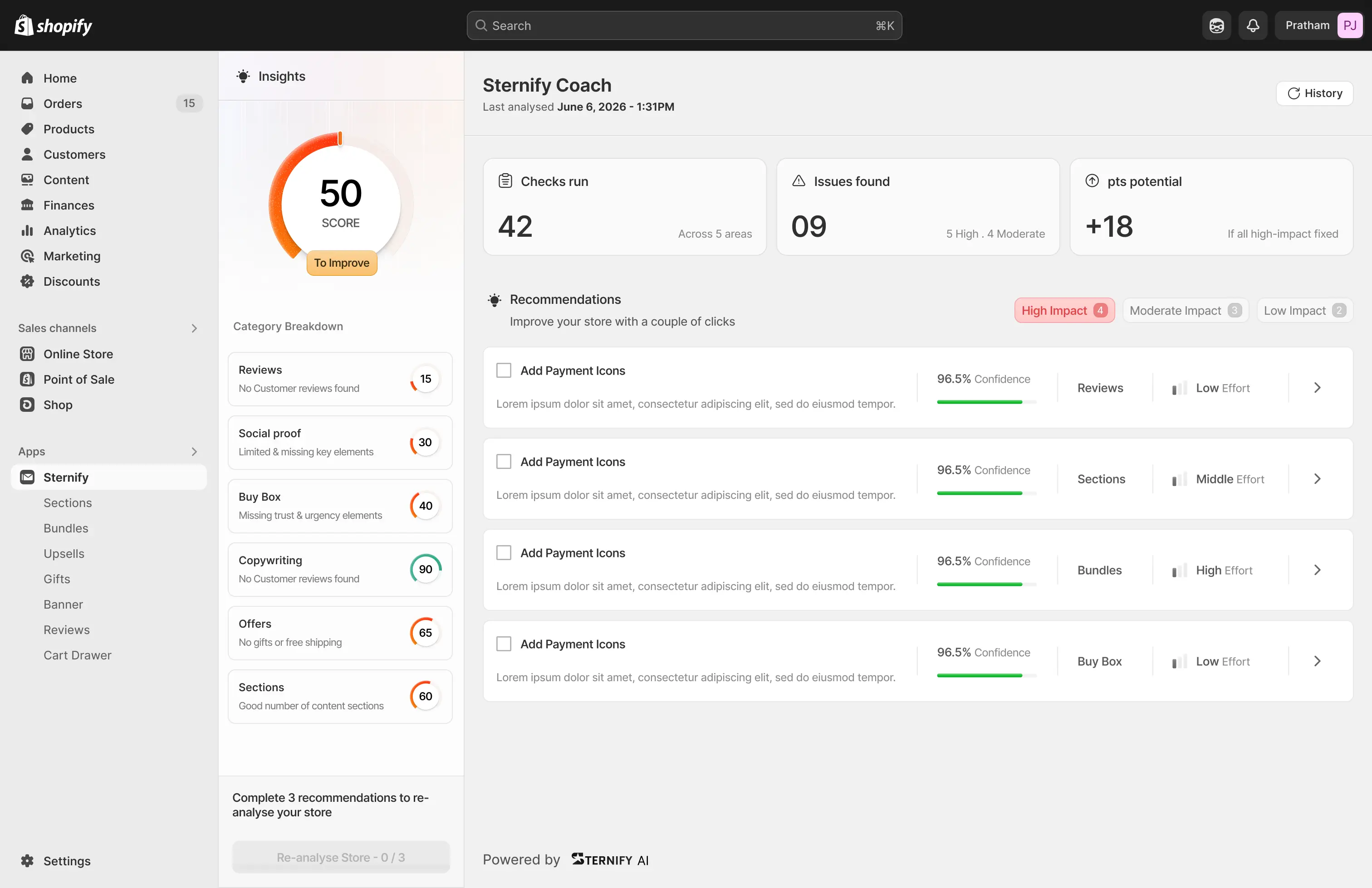The width and height of the screenshot is (1372, 888).
Task: Expand the Sales channels section
Action: 194,328
